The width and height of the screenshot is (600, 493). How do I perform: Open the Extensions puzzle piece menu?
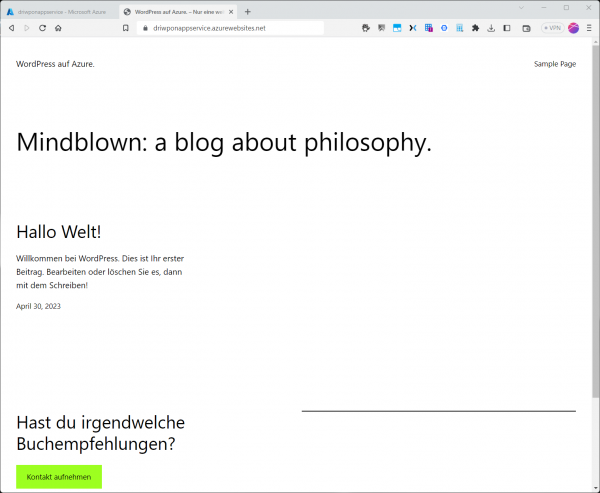[475, 28]
